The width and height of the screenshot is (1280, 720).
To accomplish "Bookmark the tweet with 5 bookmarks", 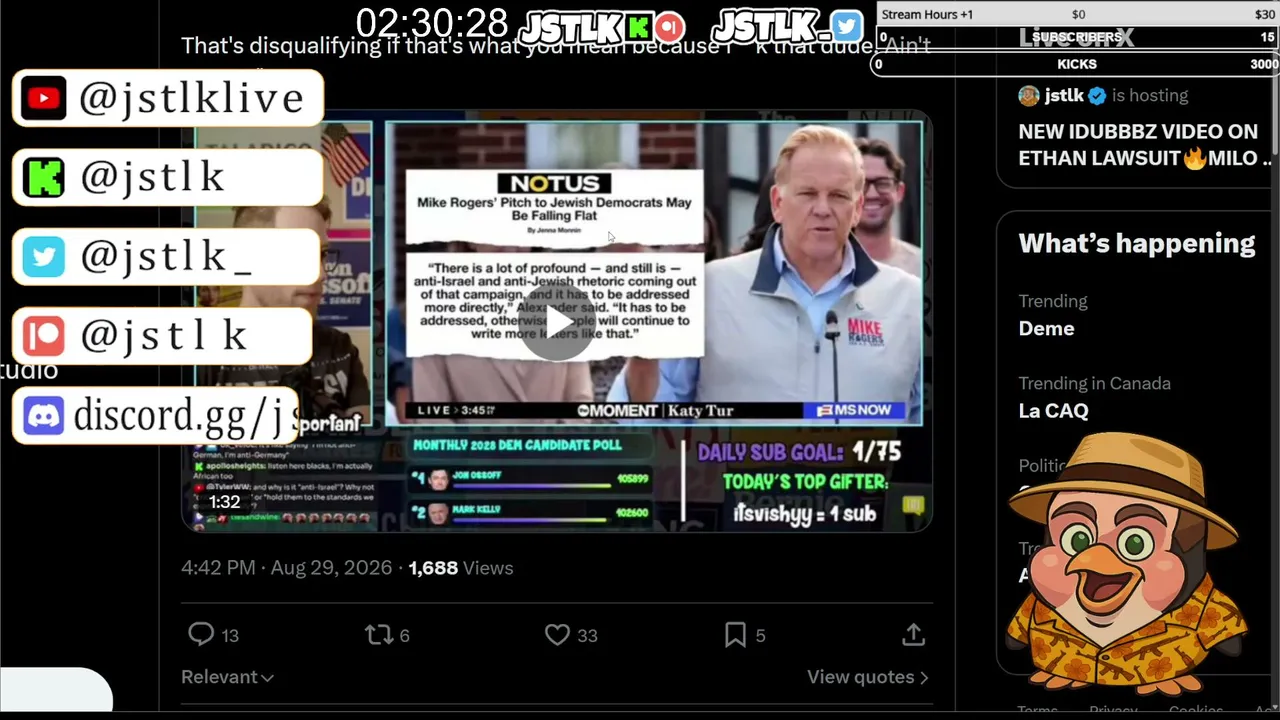I will pyautogui.click(x=735, y=634).
